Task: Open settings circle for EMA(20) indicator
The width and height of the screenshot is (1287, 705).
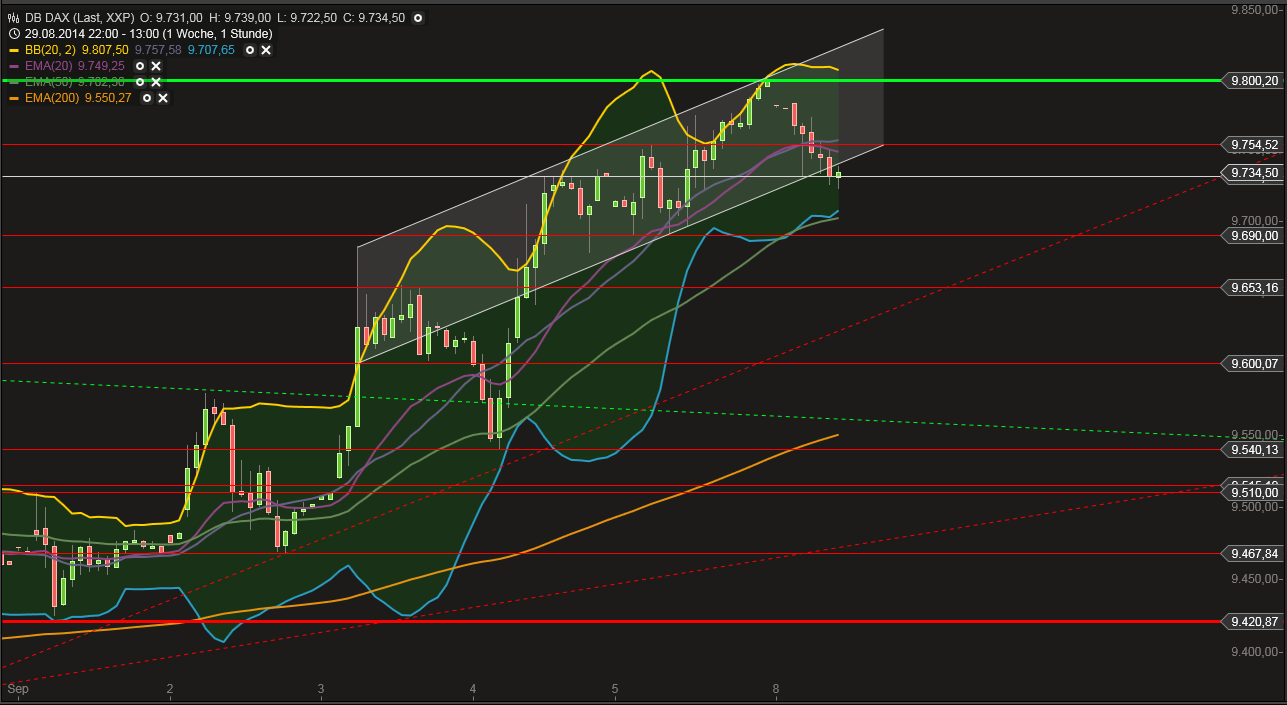Action: click(140, 65)
